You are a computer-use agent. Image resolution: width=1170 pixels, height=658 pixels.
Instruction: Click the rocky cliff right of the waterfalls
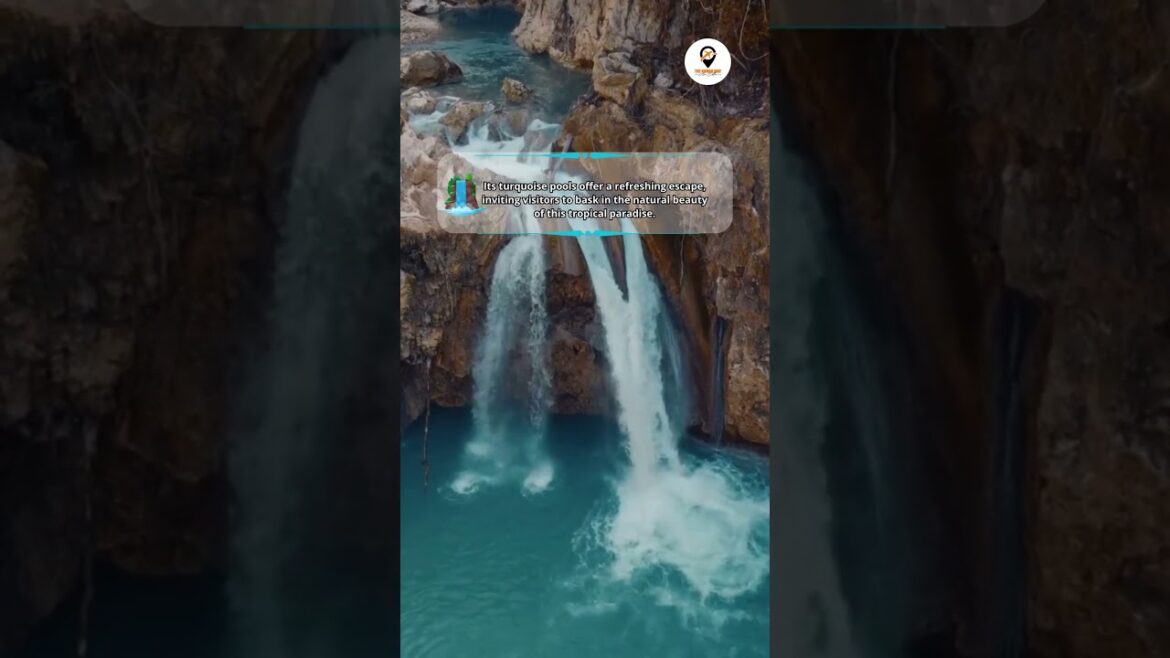point(740,340)
